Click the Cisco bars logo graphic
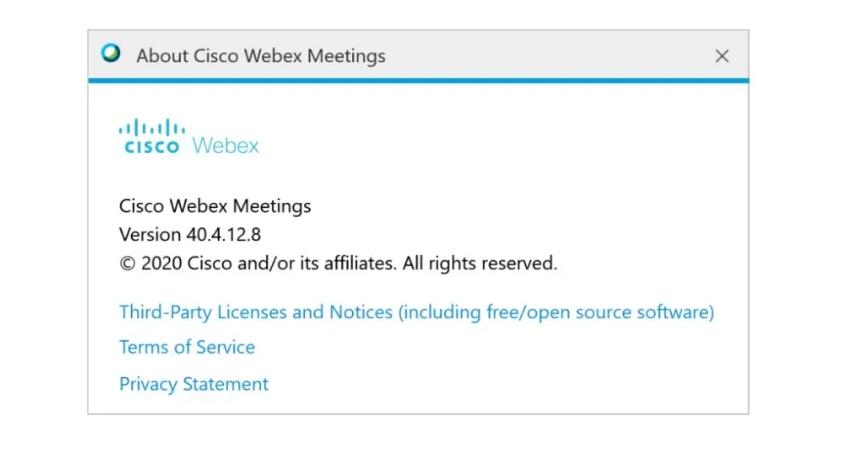 pos(152,128)
